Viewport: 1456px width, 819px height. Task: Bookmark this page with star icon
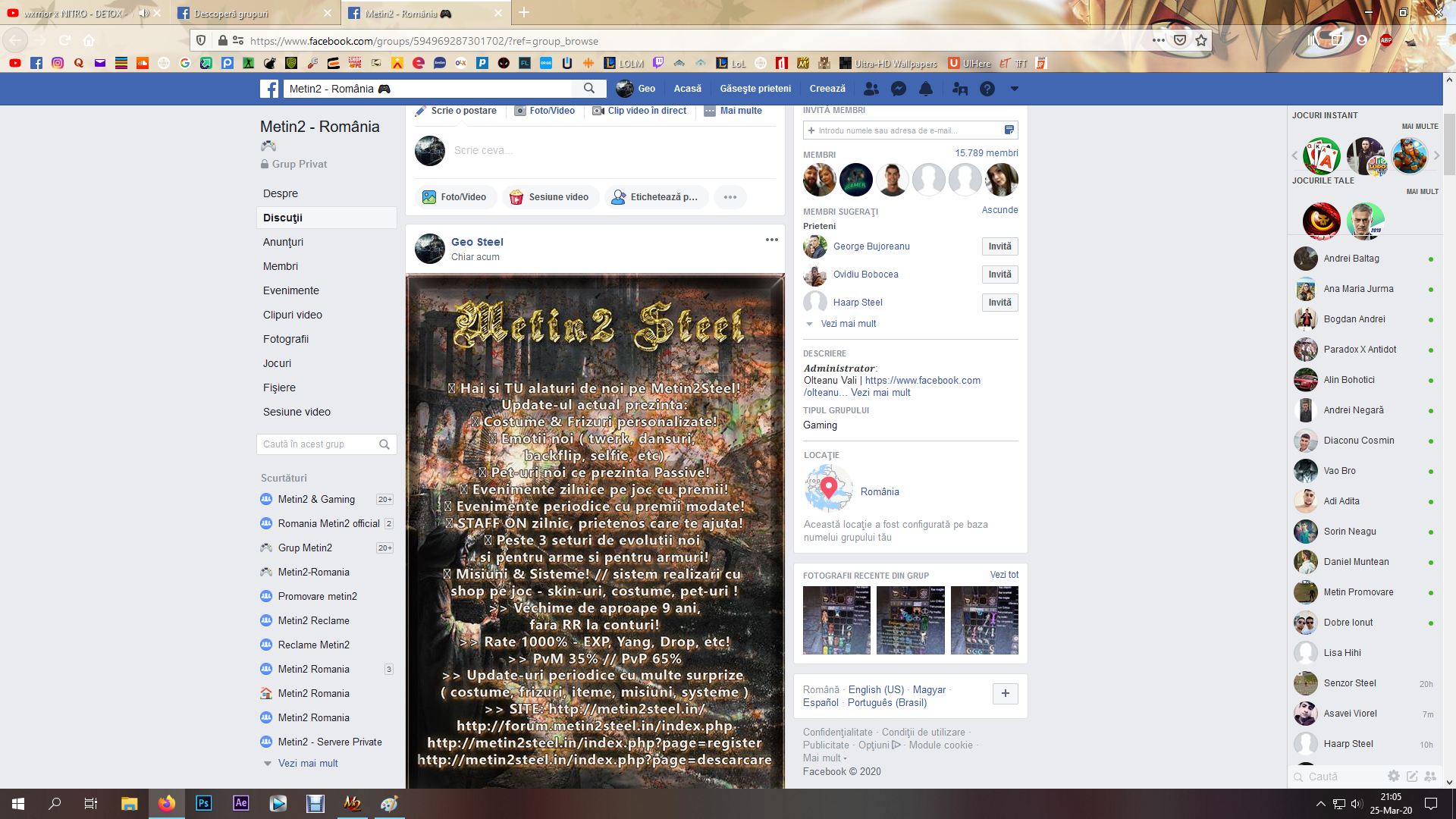1201,40
